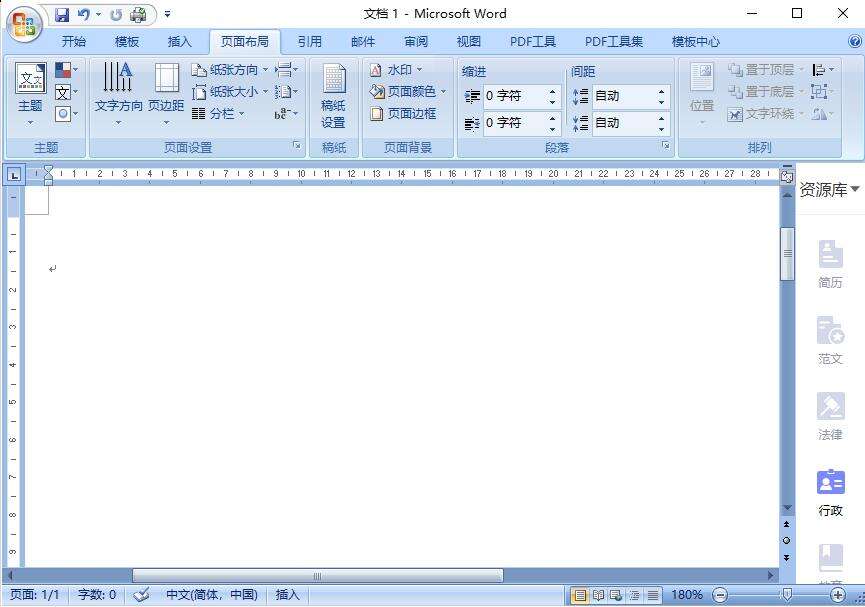Switch to 引用 References tab

(x=309, y=41)
